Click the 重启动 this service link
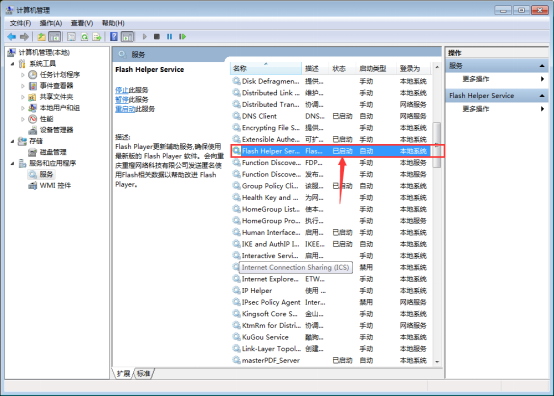The height and width of the screenshot is (396, 554). 125,109
